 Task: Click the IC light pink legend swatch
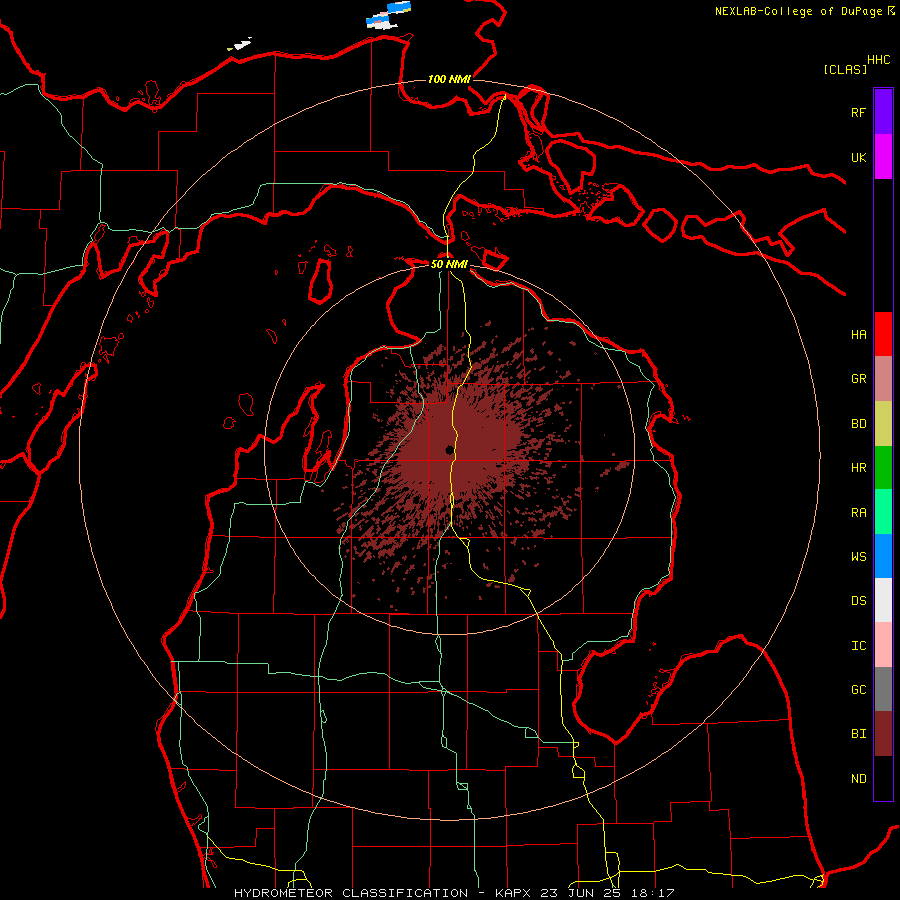tap(883, 645)
